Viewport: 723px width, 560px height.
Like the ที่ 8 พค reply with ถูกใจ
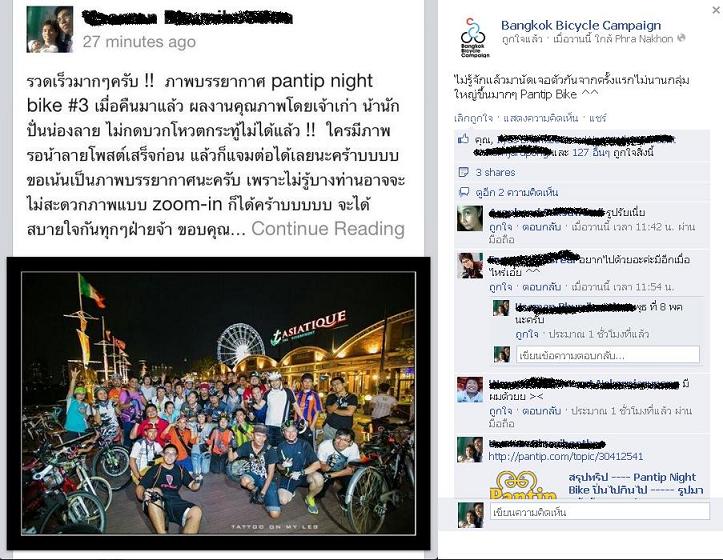point(527,334)
